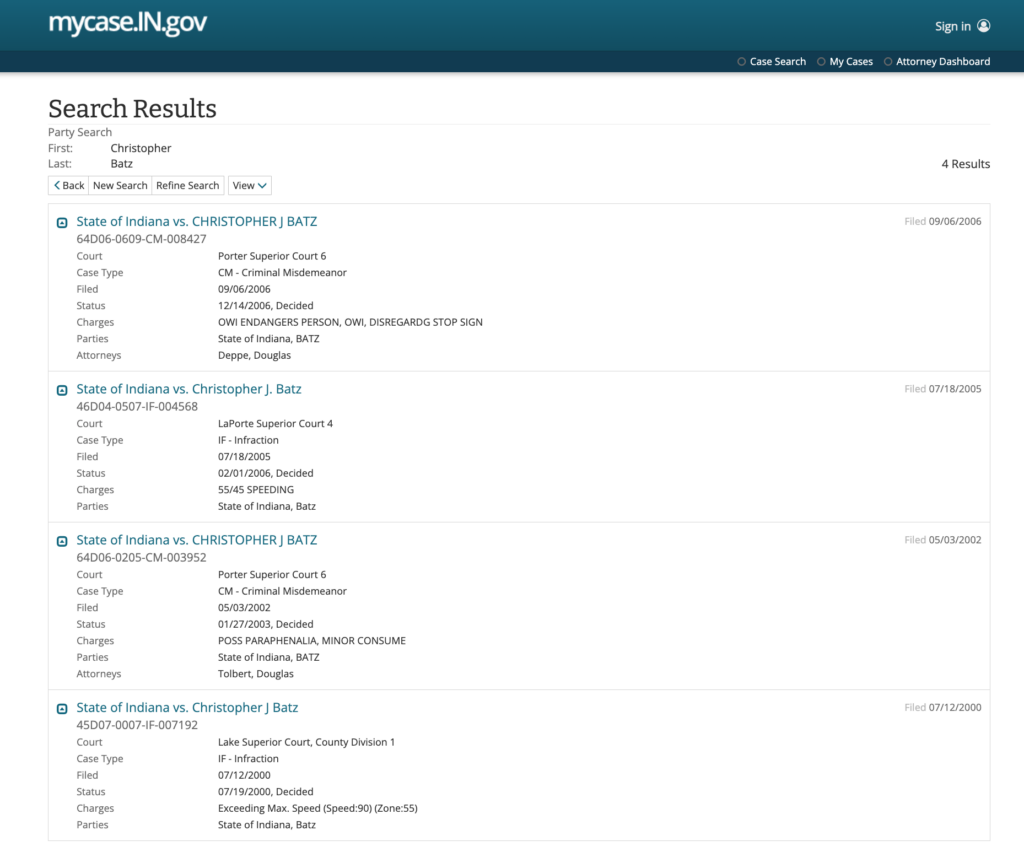Open the View dropdown menu
This screenshot has height=852, width=1024.
pyautogui.click(x=249, y=186)
